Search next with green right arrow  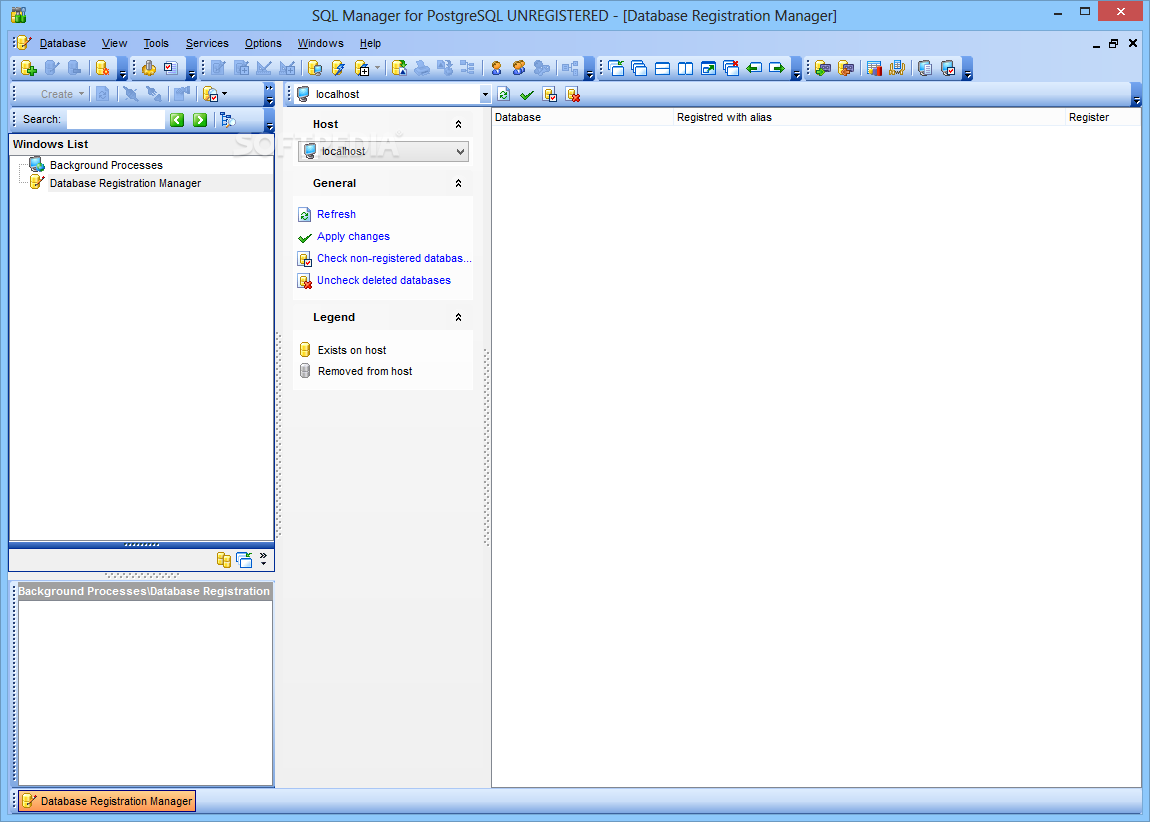pyautogui.click(x=199, y=120)
